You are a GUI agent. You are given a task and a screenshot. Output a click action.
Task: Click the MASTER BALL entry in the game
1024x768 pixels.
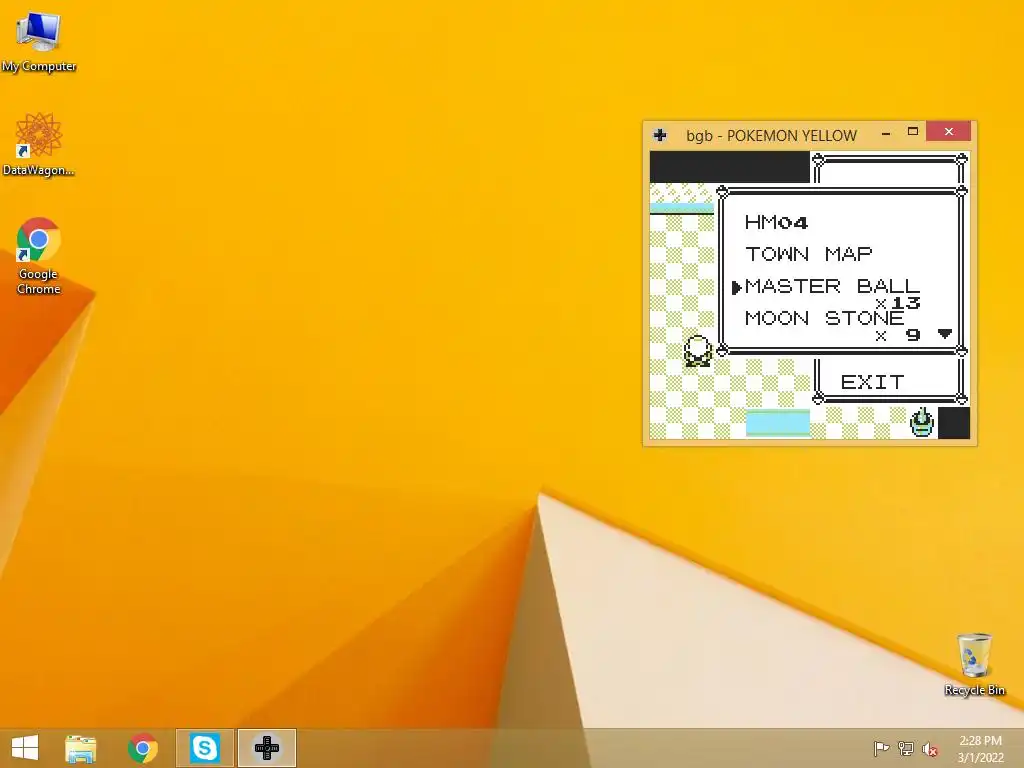833,286
